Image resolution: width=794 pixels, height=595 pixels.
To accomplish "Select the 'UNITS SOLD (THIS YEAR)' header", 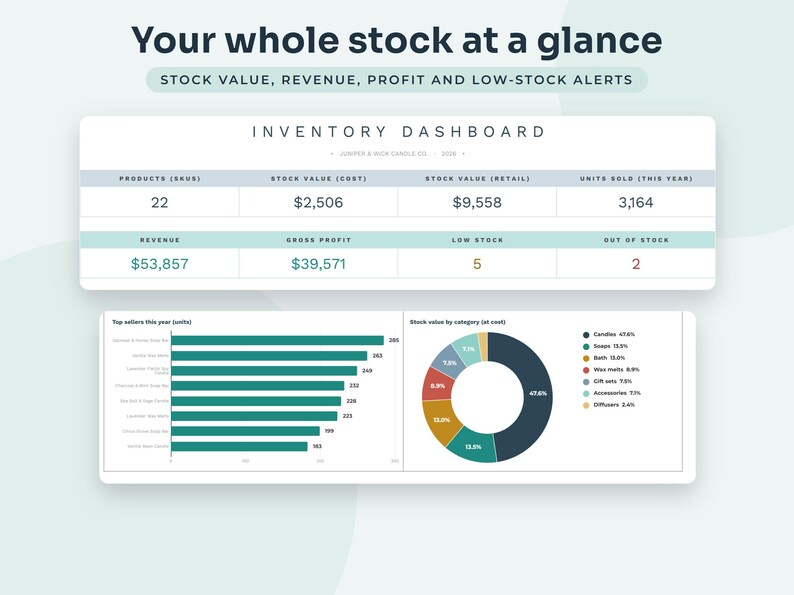I will (x=636, y=179).
